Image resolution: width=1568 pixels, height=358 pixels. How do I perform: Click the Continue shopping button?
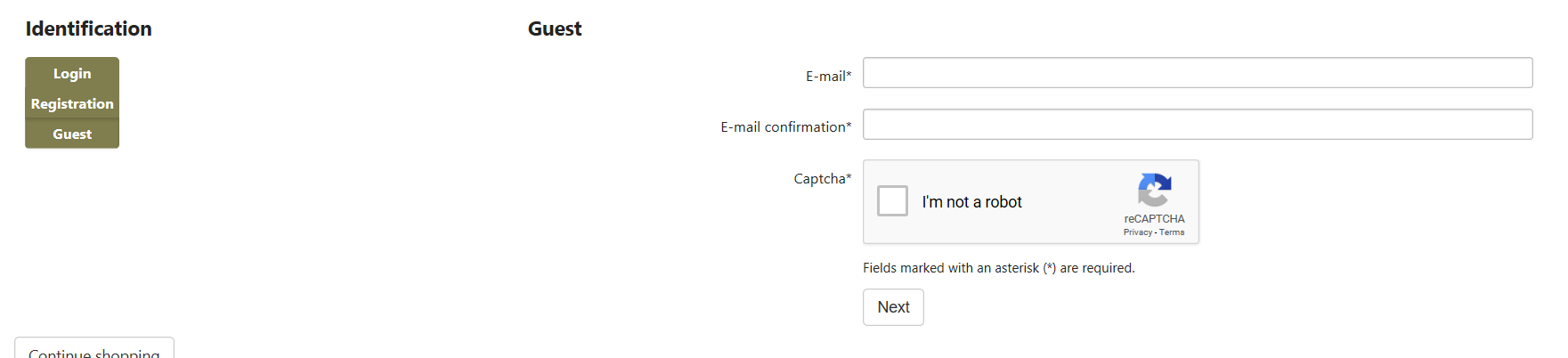[94, 351]
